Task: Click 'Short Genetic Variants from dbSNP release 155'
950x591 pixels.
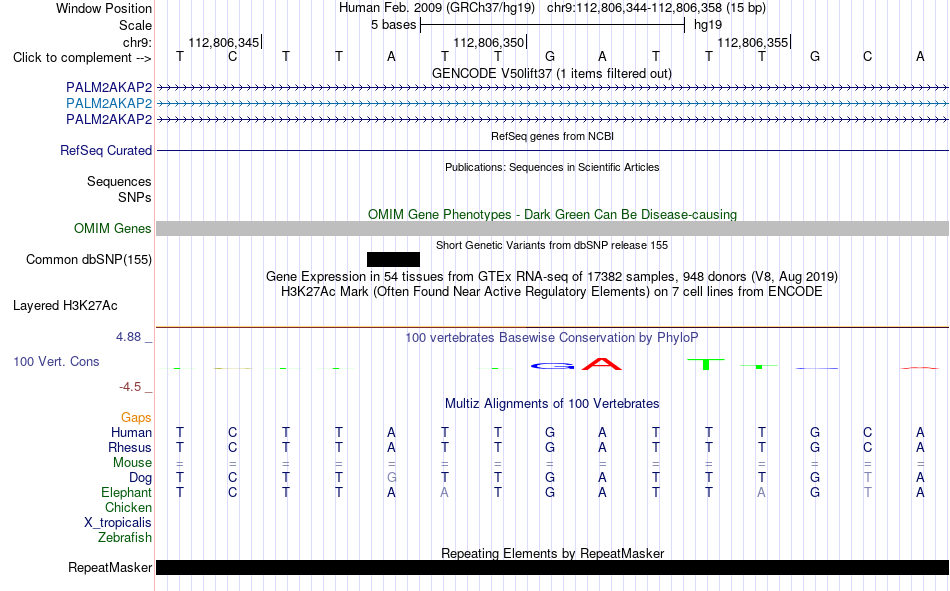Action: point(552,245)
